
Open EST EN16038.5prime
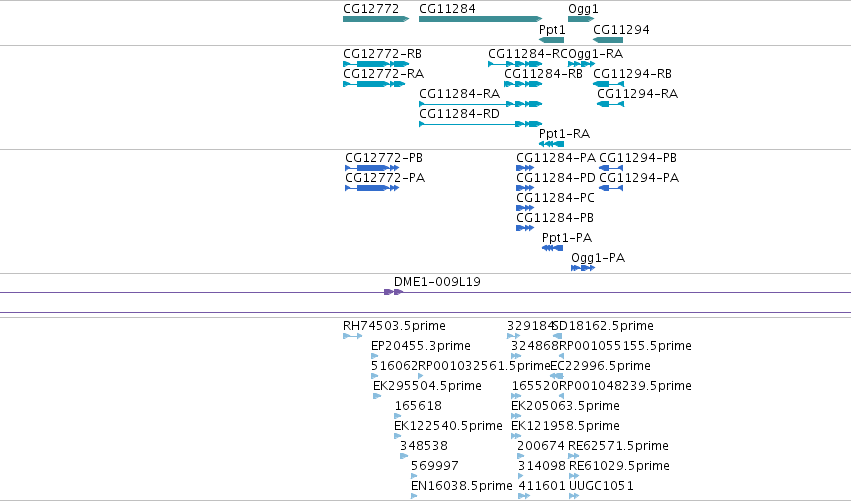pos(462,486)
